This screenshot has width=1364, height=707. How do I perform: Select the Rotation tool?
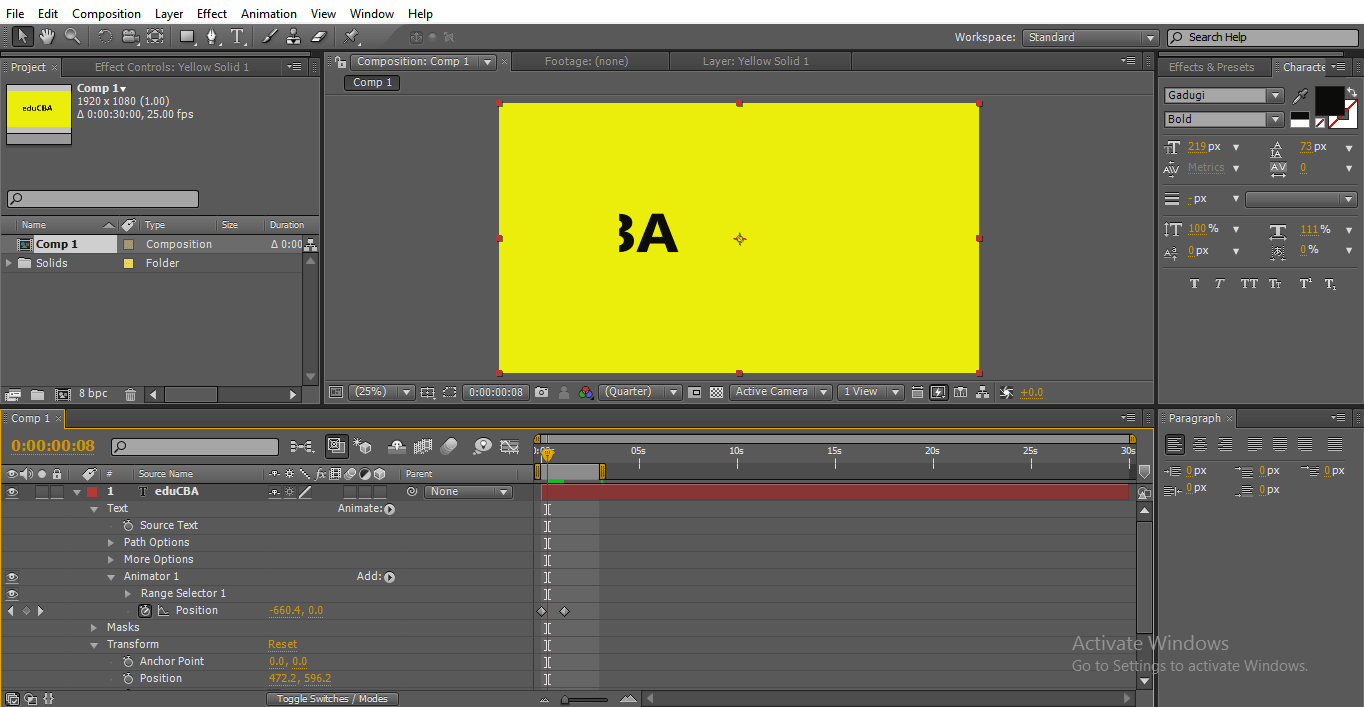click(x=105, y=36)
